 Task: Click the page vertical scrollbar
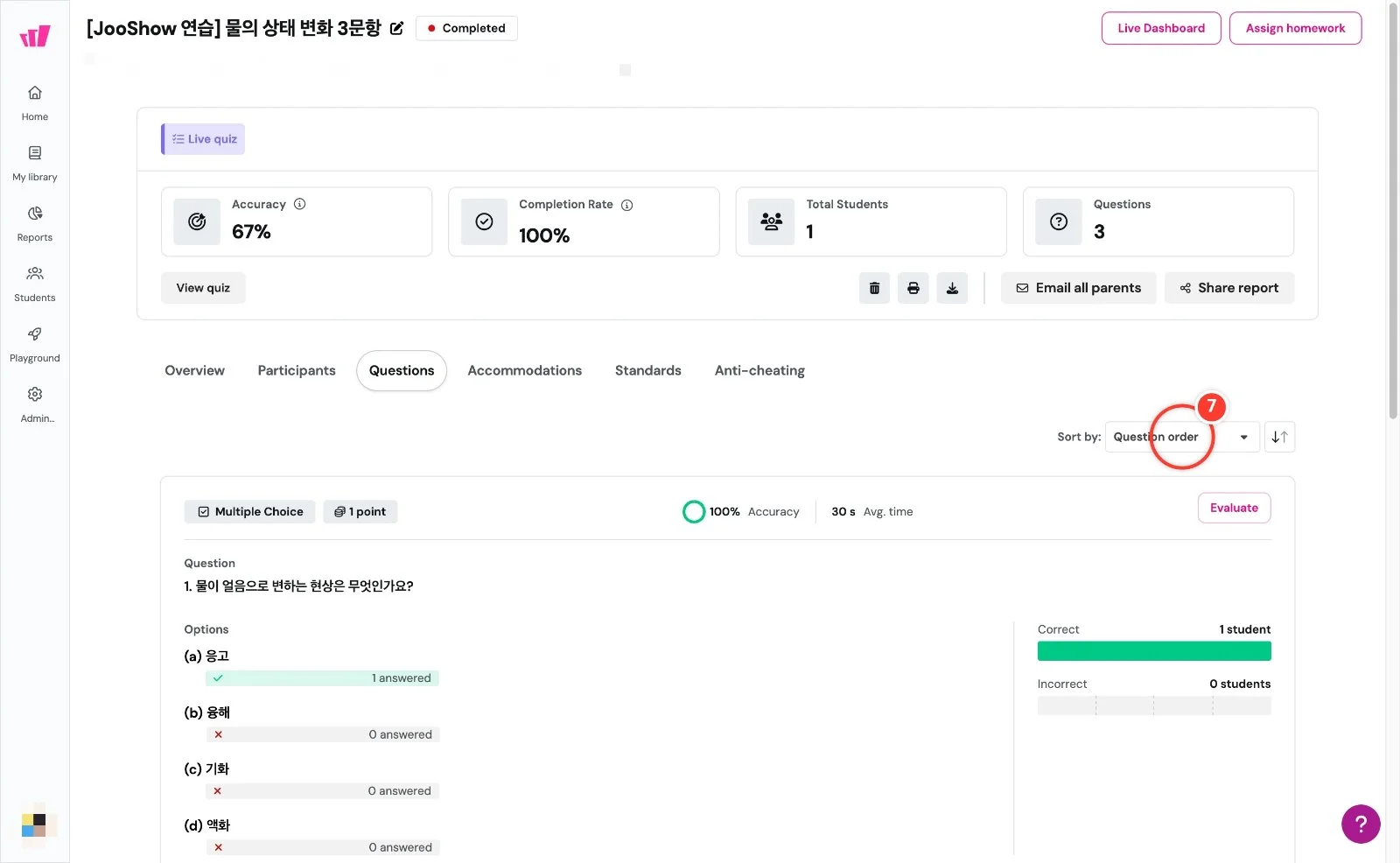(x=1393, y=210)
